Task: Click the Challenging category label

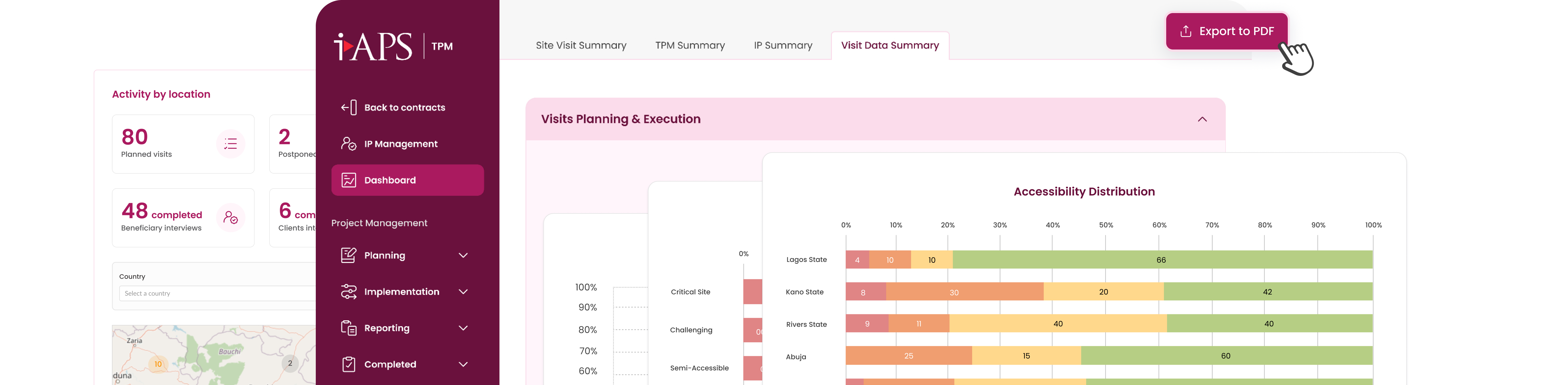Action: (691, 330)
